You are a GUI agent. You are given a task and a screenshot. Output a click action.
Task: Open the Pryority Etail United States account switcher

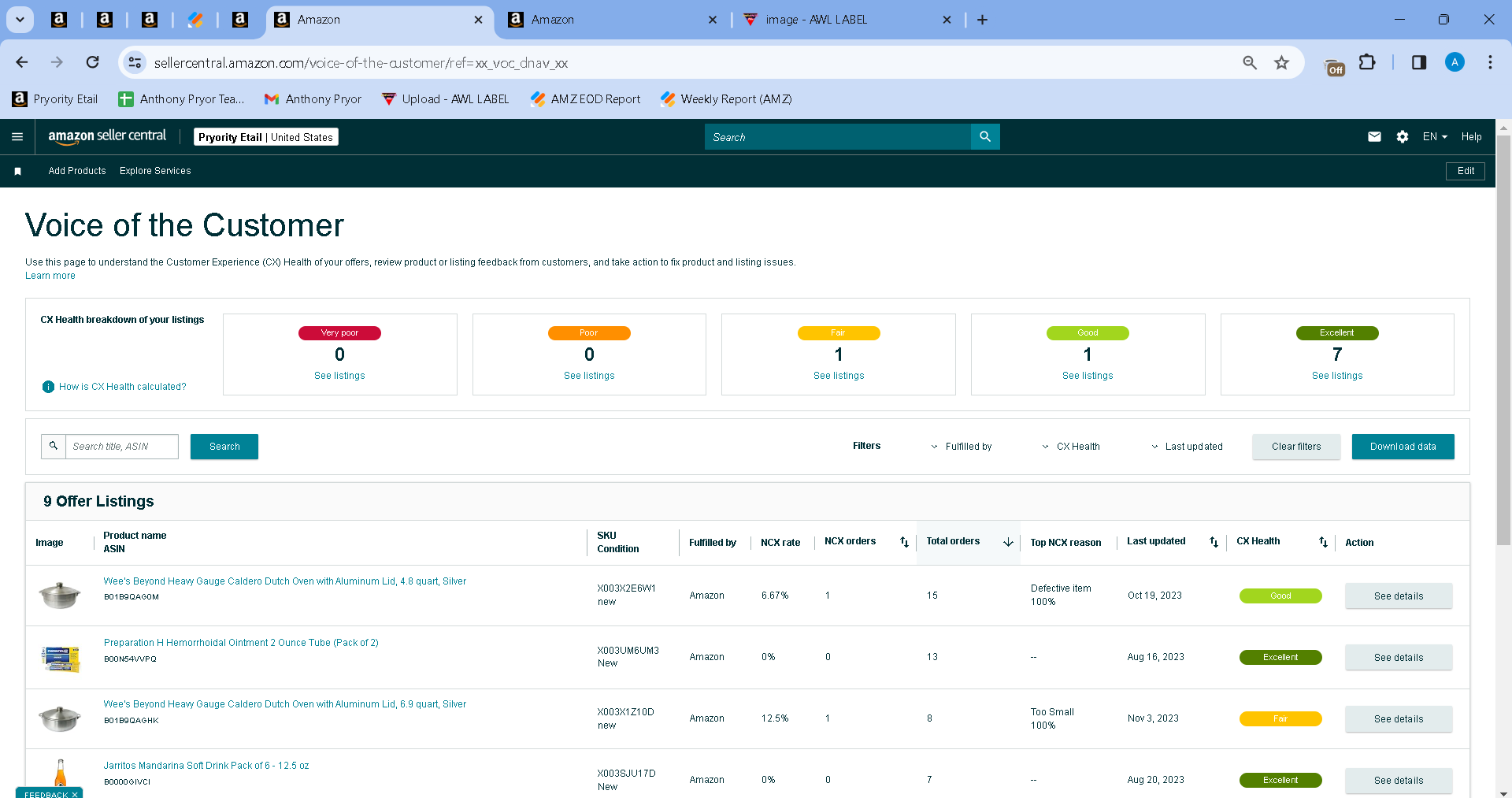tap(266, 137)
